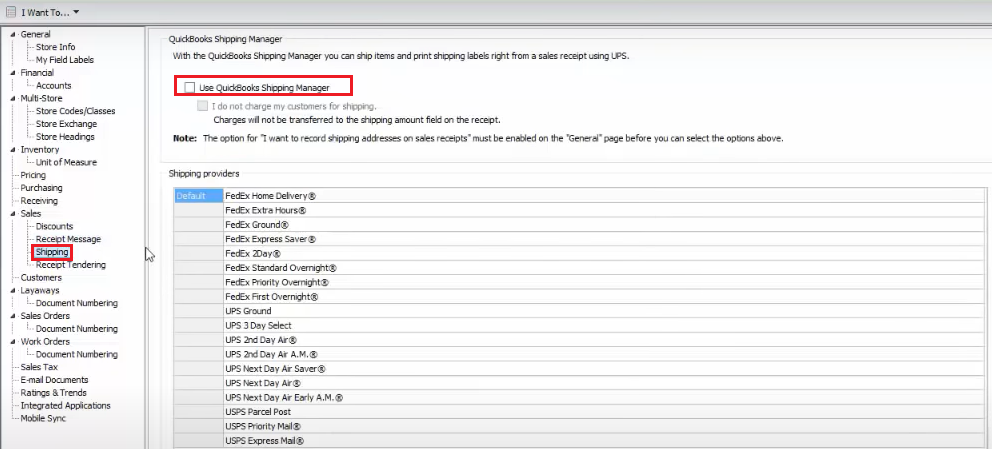This screenshot has height=449, width=992.
Task: Open Discounts under Sales
Action: click(54, 226)
